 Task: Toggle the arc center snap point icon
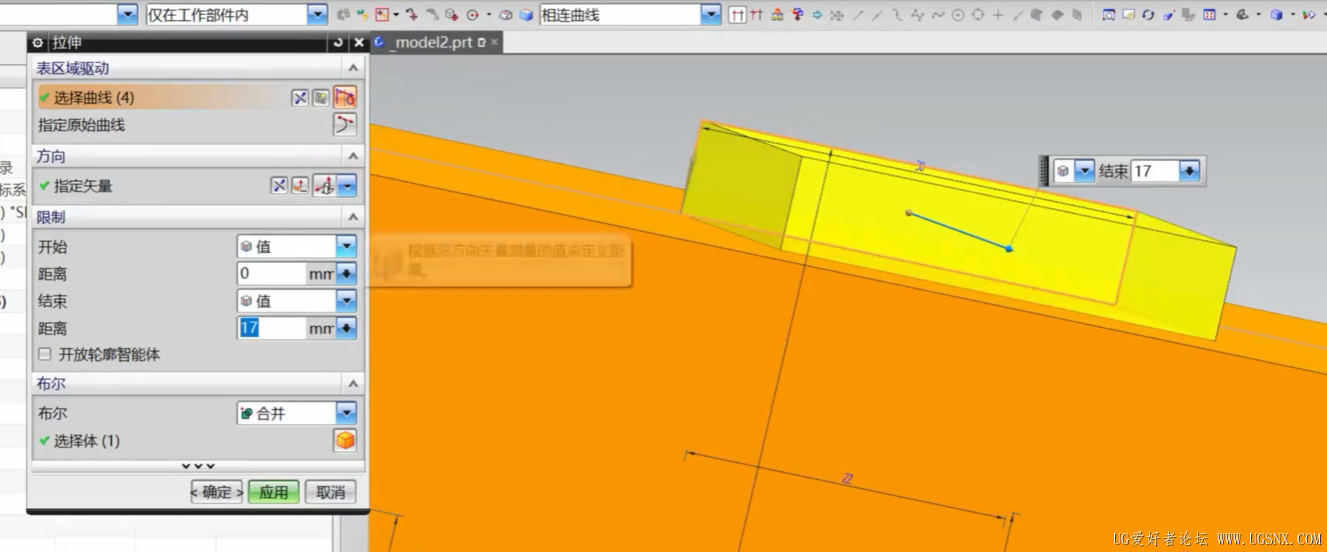tap(958, 15)
